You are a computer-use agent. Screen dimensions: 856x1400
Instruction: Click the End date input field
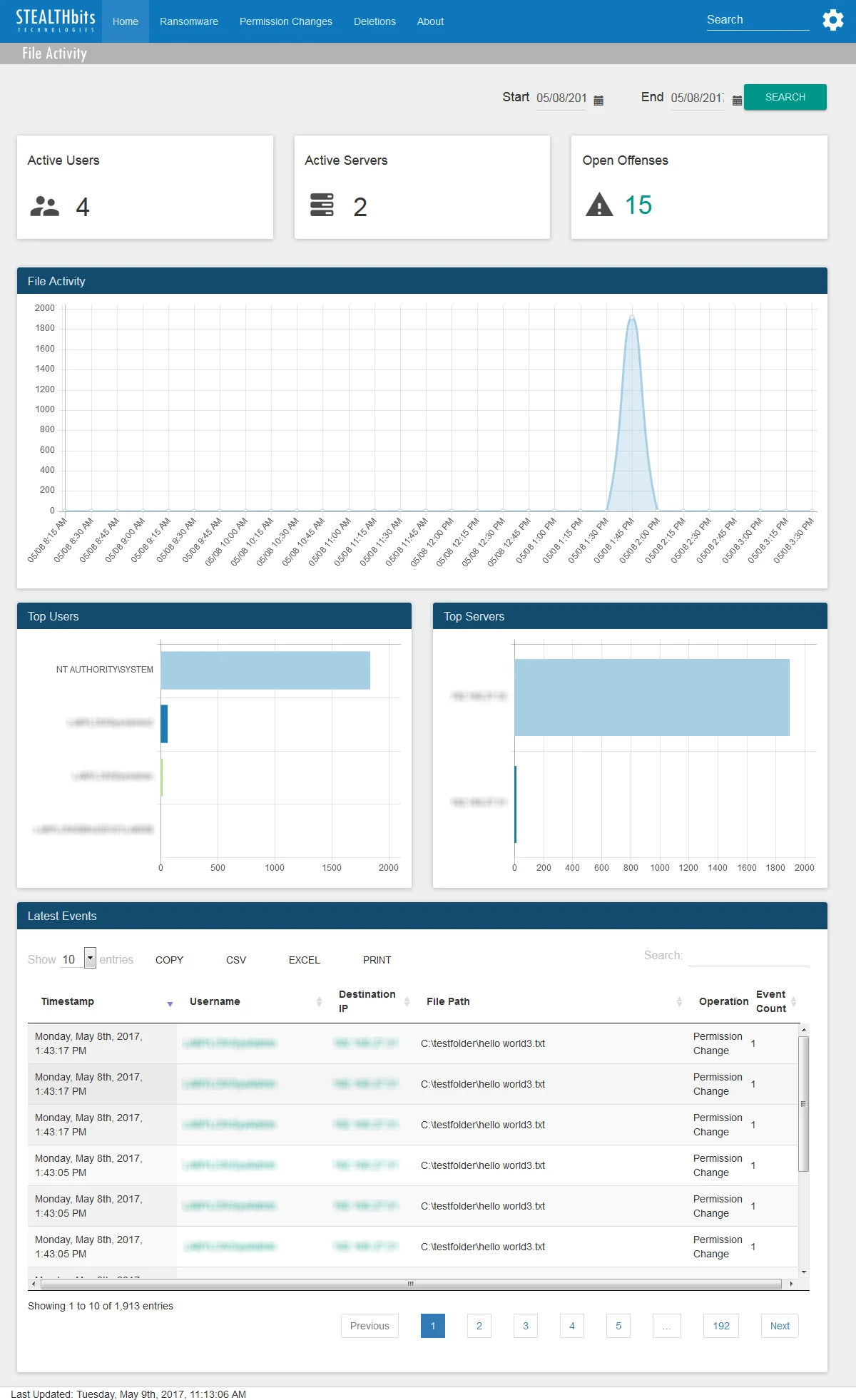tap(697, 98)
